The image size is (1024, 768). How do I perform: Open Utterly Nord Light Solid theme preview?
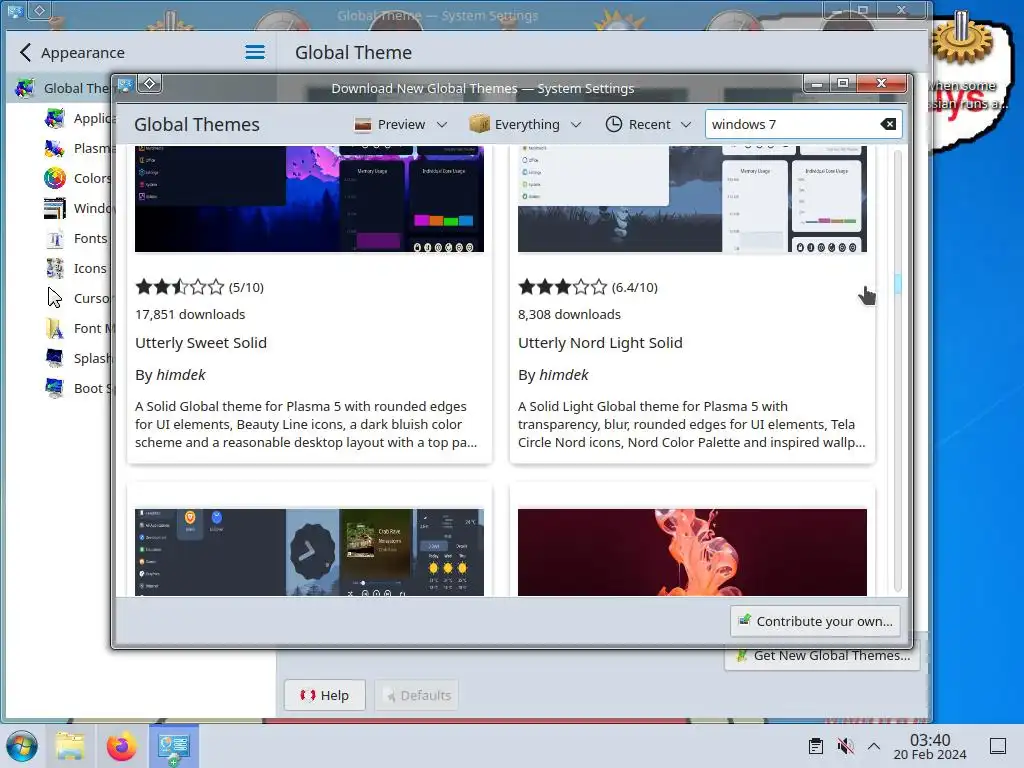tap(692, 199)
